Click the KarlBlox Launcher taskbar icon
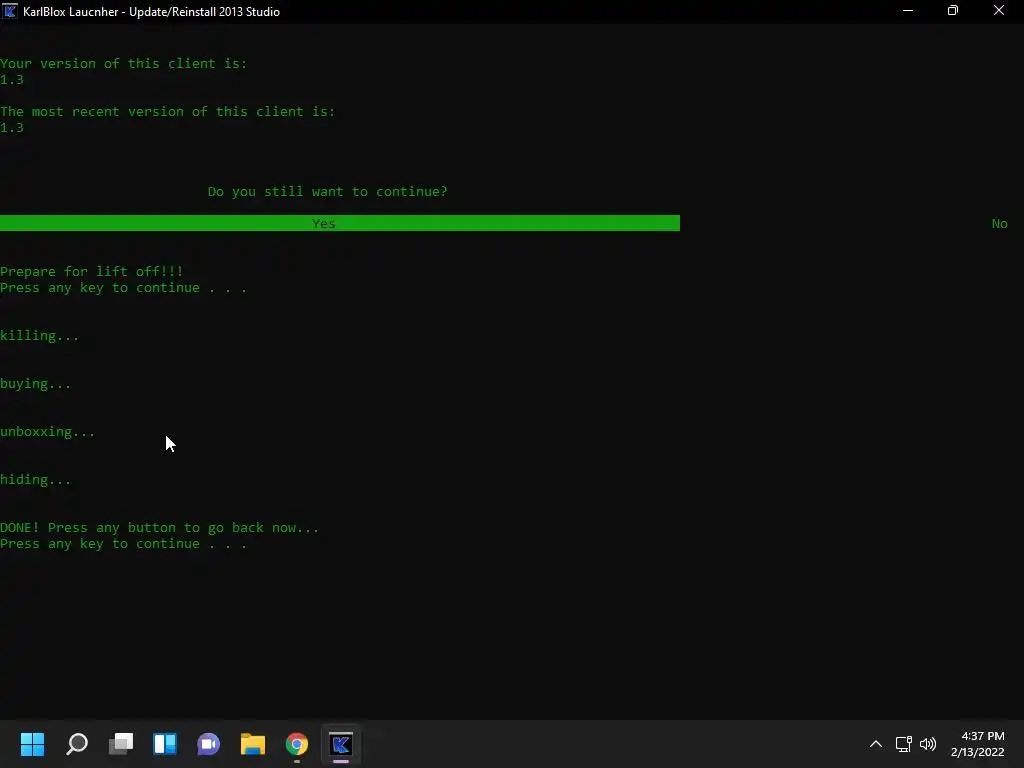 [341, 744]
